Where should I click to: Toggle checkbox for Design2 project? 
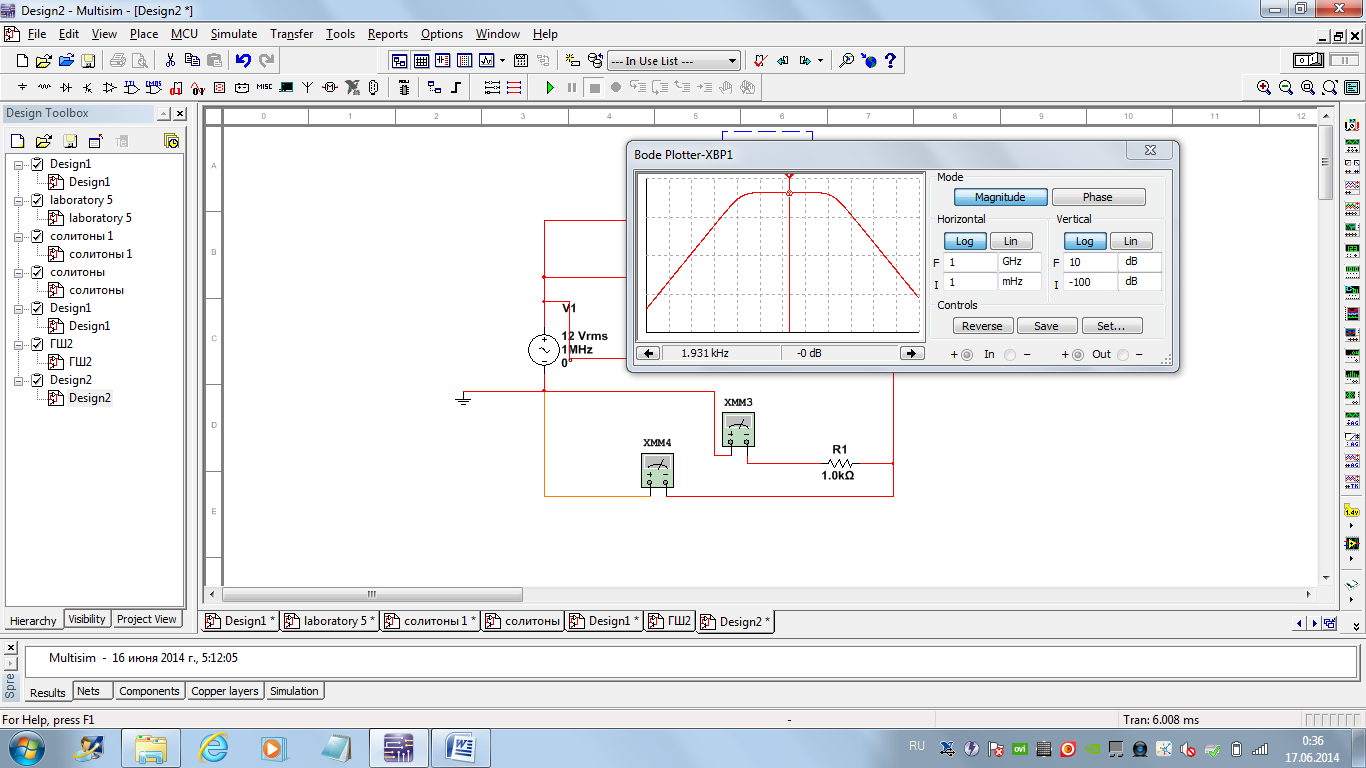(x=38, y=380)
